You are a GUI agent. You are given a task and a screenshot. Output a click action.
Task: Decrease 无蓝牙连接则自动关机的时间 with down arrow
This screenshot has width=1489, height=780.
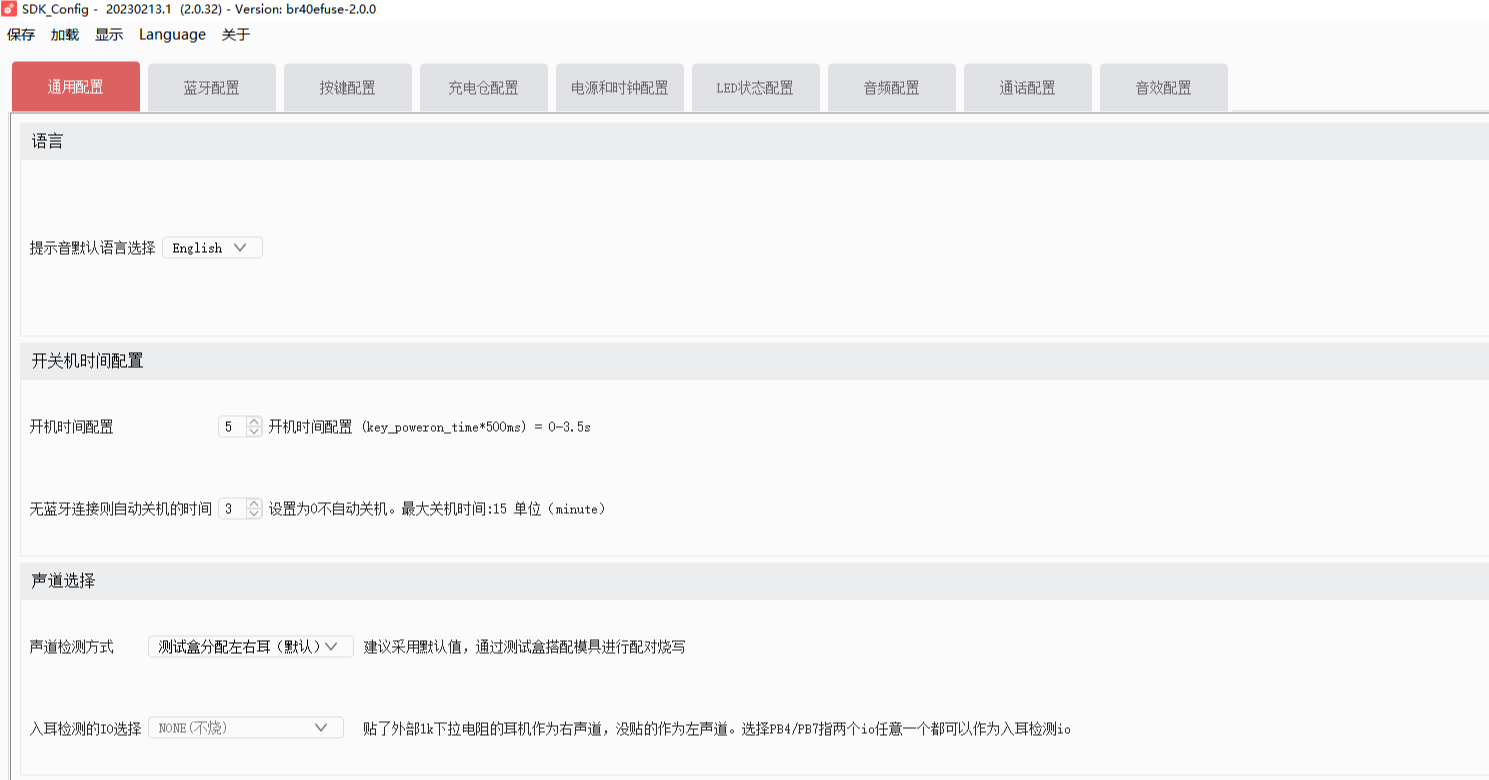[x=254, y=514]
